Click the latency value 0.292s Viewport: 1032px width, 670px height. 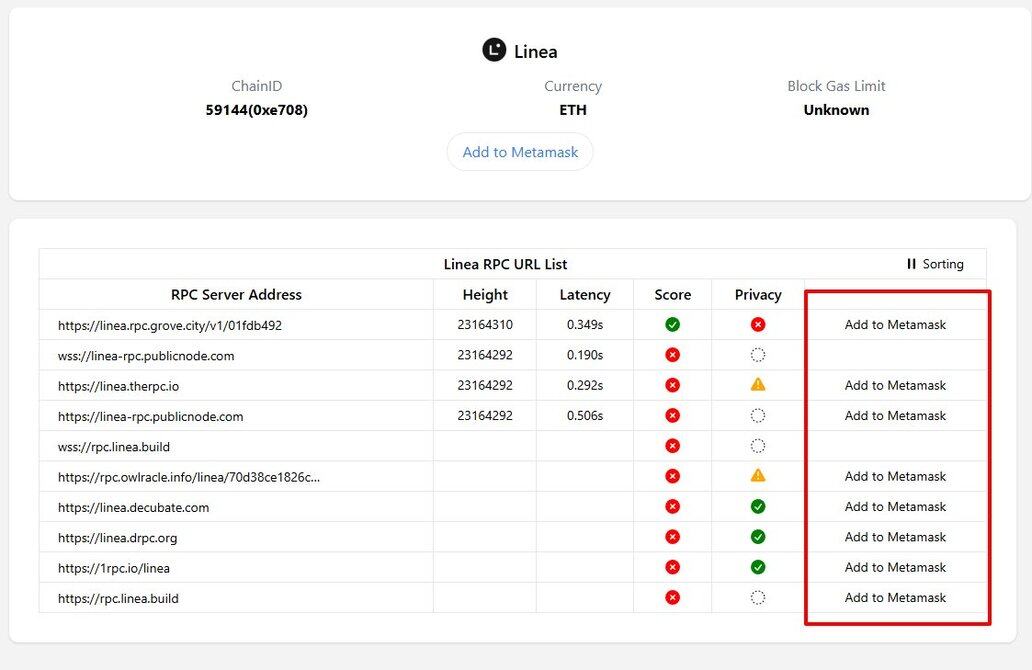[x=585, y=385]
